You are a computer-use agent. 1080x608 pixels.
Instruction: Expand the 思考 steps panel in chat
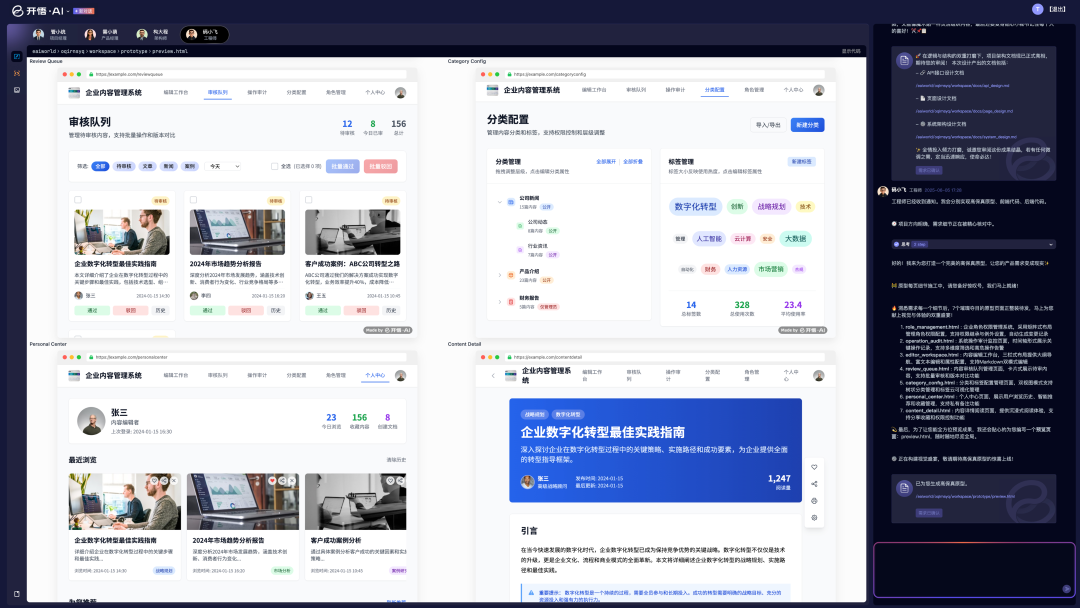click(973, 244)
